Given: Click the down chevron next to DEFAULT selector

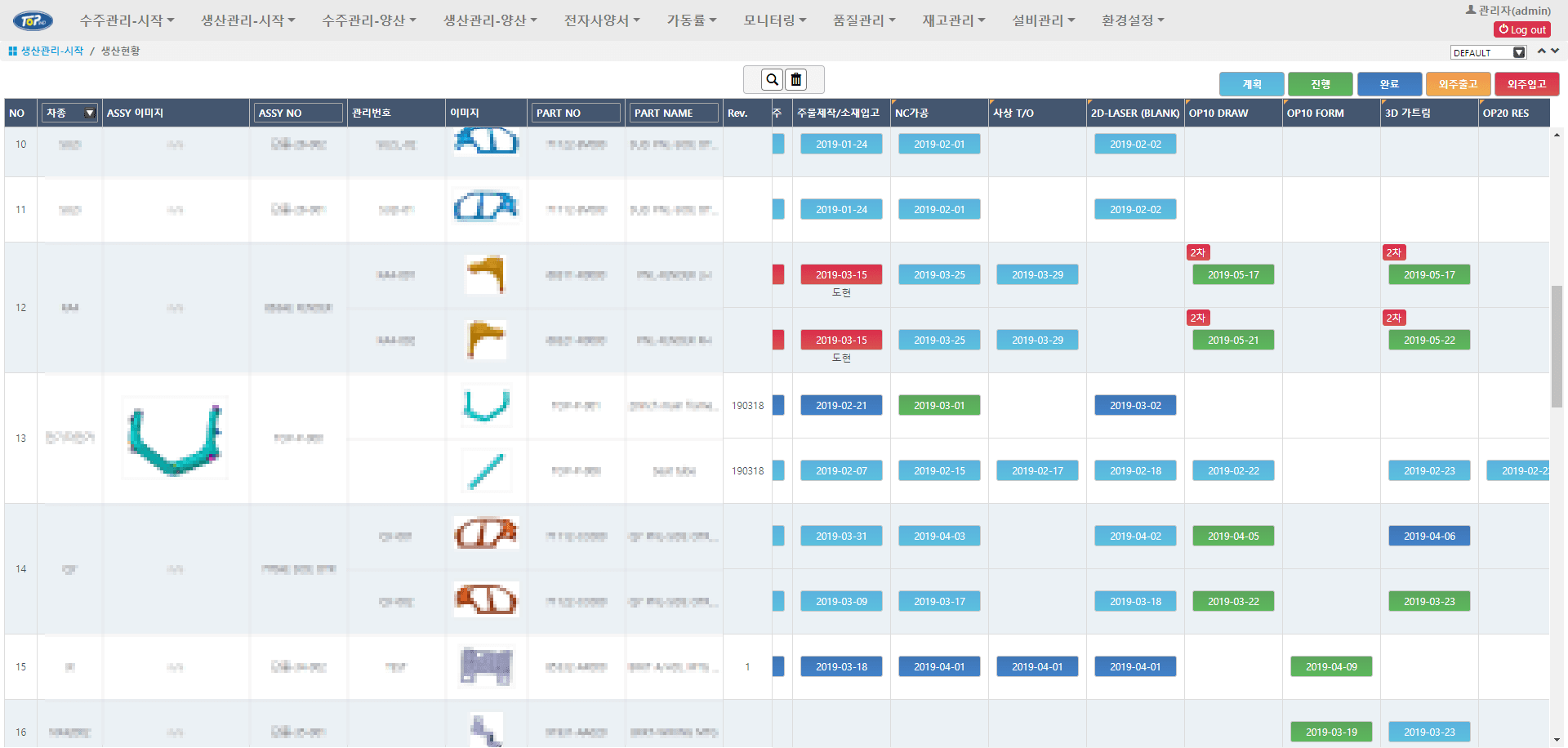Looking at the screenshot, I should tap(1556, 51).
